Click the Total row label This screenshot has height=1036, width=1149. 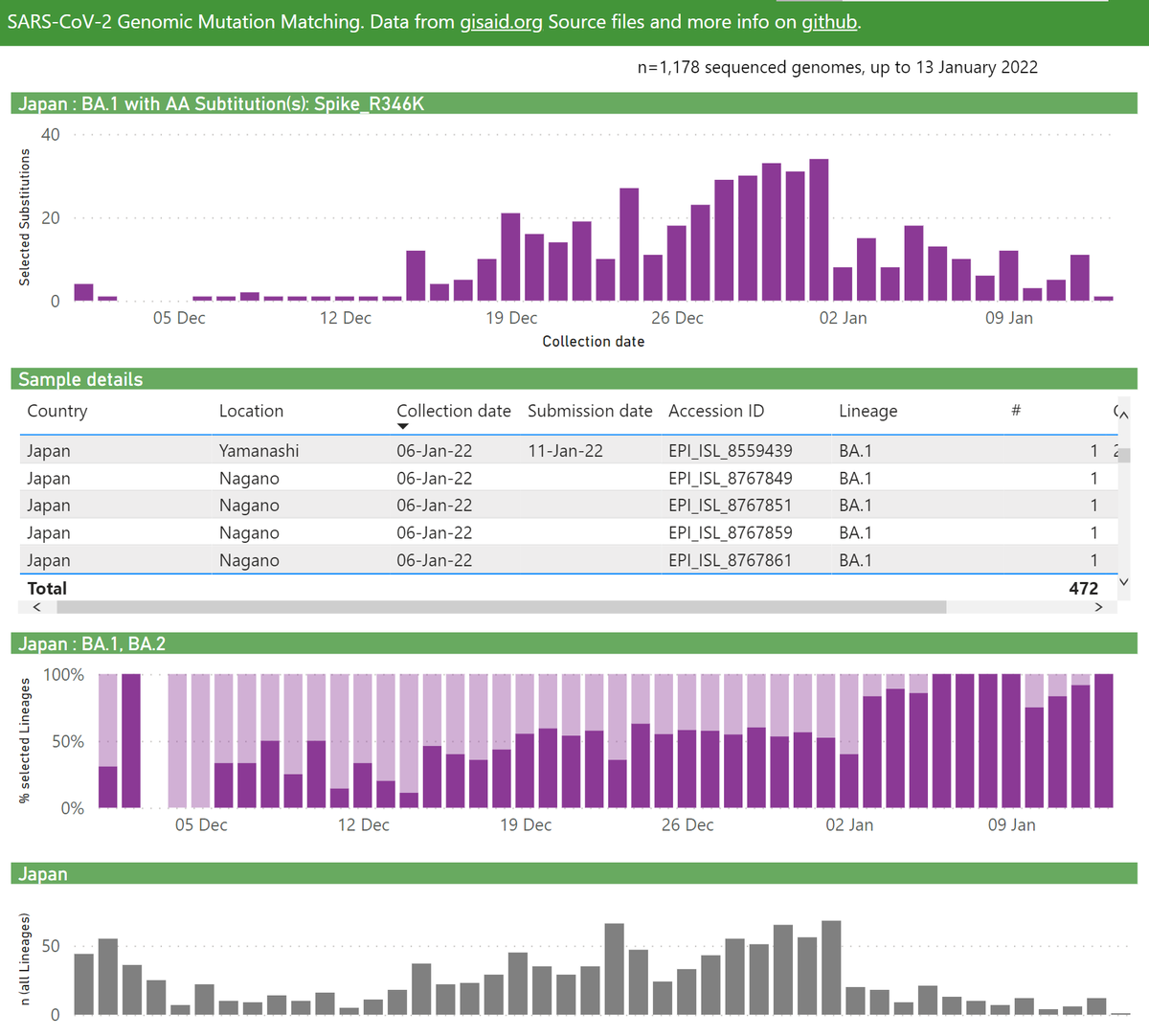click(x=47, y=588)
